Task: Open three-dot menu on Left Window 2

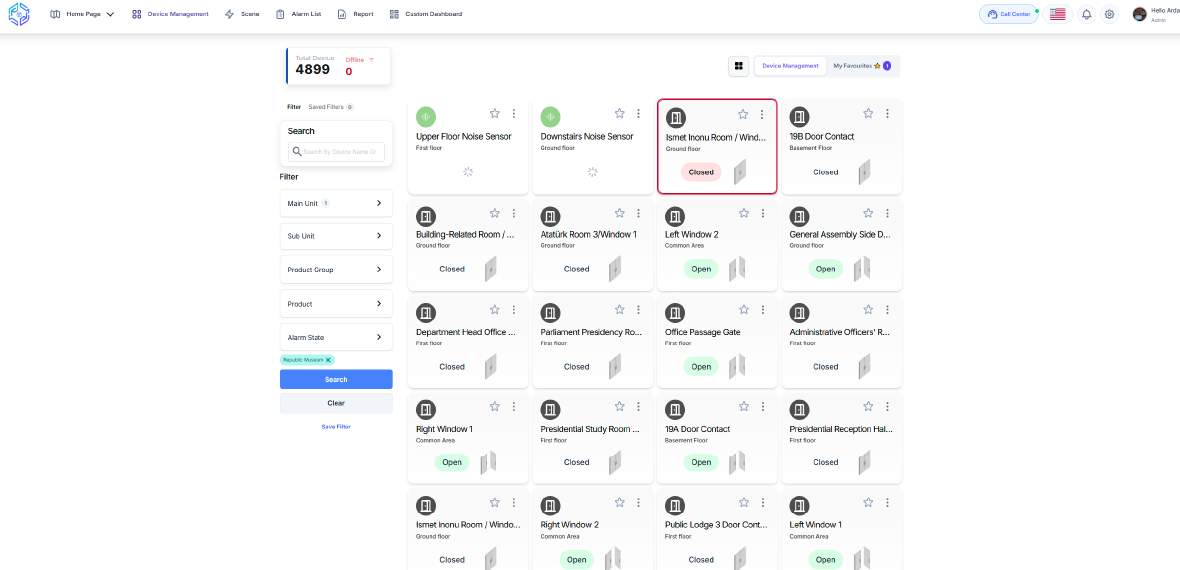Action: tap(762, 213)
